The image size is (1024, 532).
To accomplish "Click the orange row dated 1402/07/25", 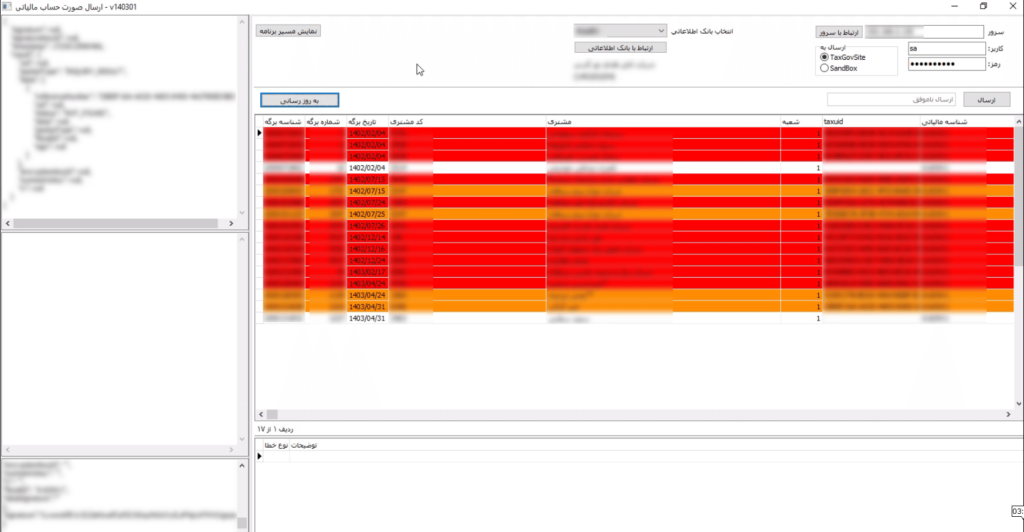I will [600, 214].
